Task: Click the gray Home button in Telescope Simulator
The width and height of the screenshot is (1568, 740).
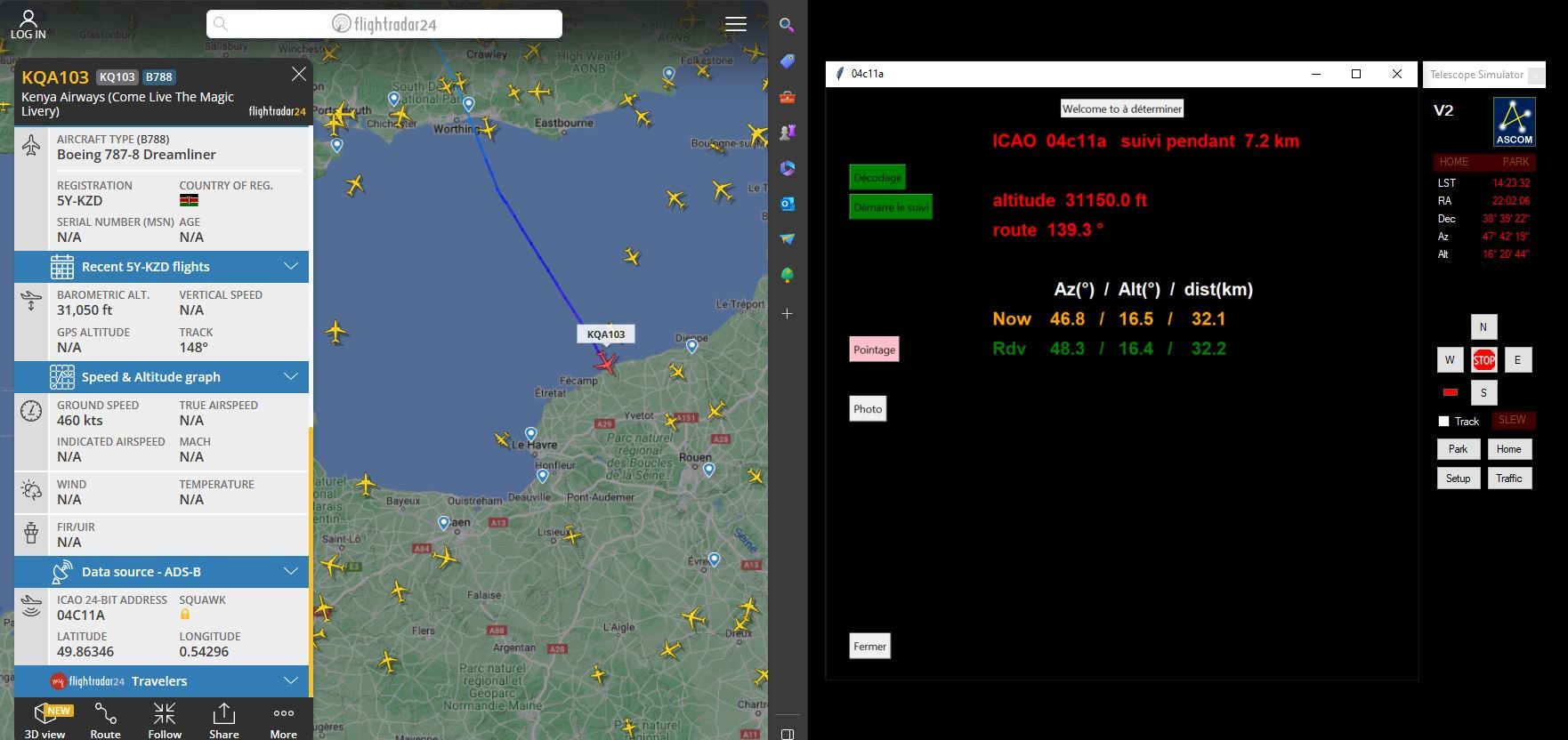Action: (x=1508, y=449)
